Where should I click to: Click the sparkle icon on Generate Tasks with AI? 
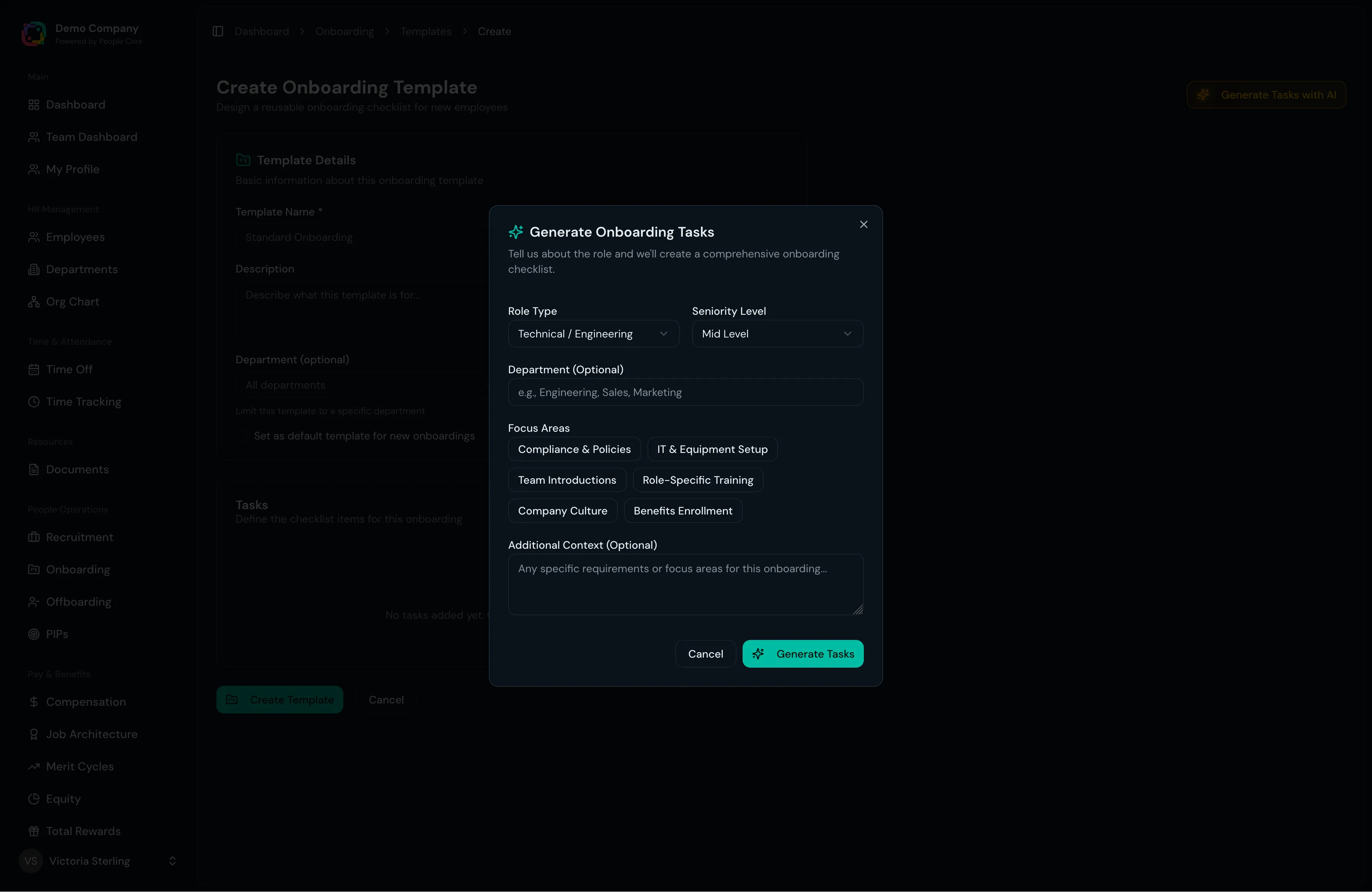click(1204, 95)
